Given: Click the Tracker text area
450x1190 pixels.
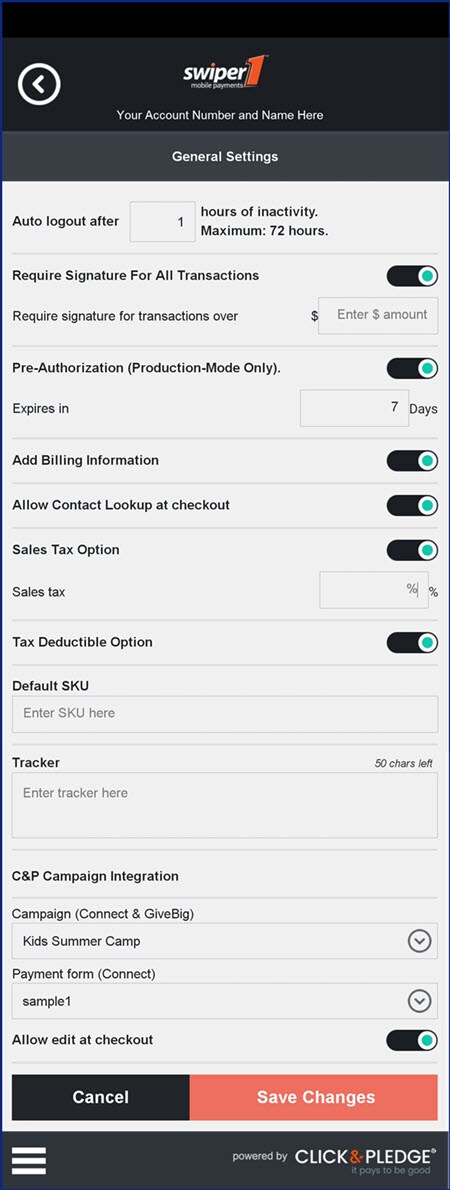Looking at the screenshot, I should 225,805.
